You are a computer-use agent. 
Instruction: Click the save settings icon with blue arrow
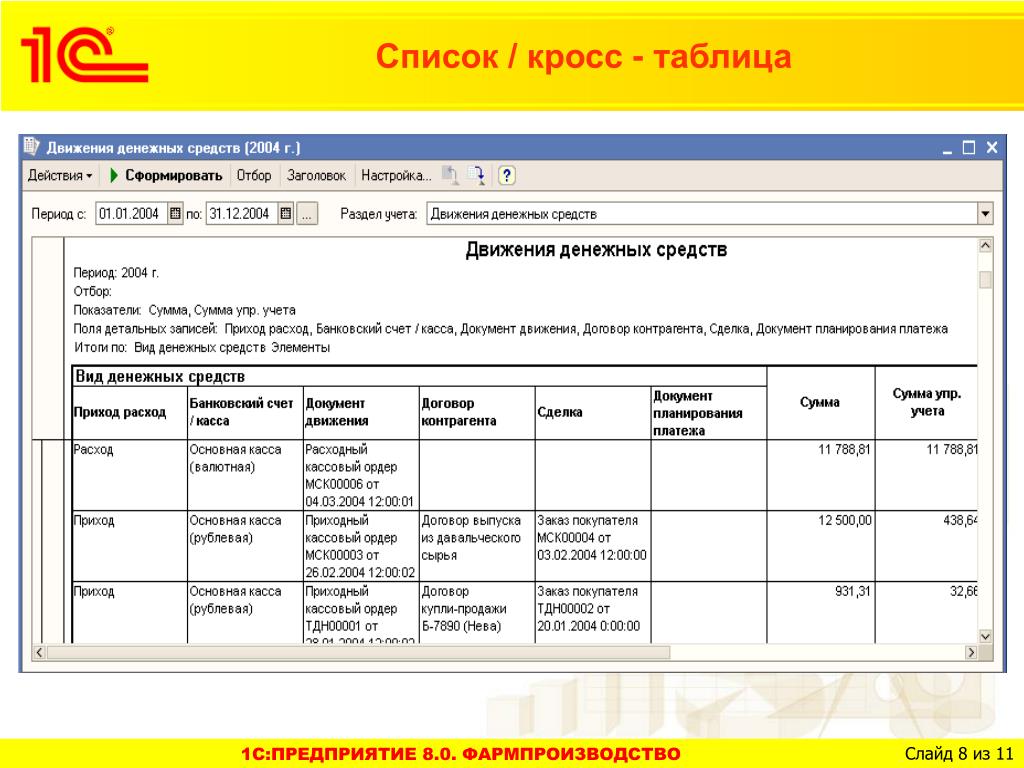click(477, 175)
